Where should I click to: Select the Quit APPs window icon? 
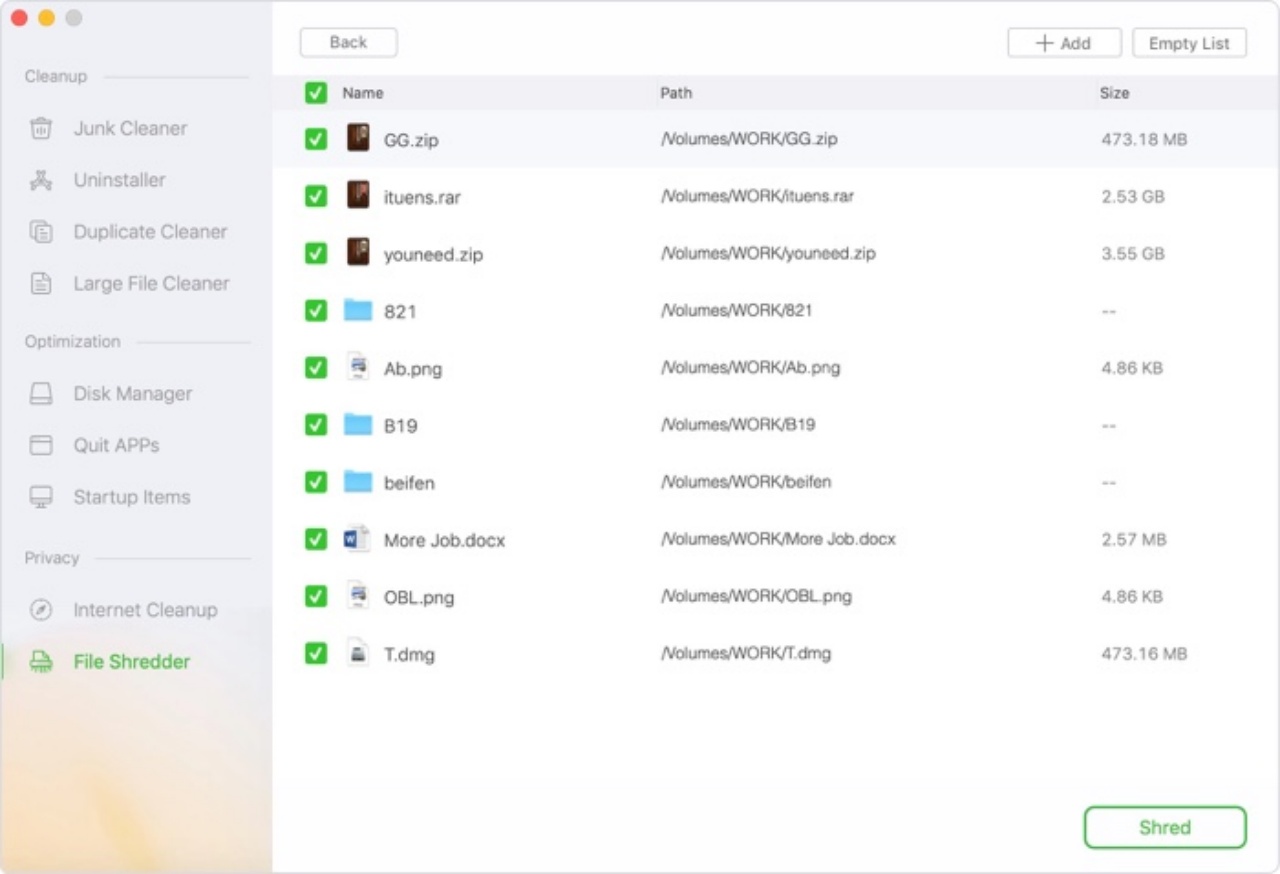point(41,446)
